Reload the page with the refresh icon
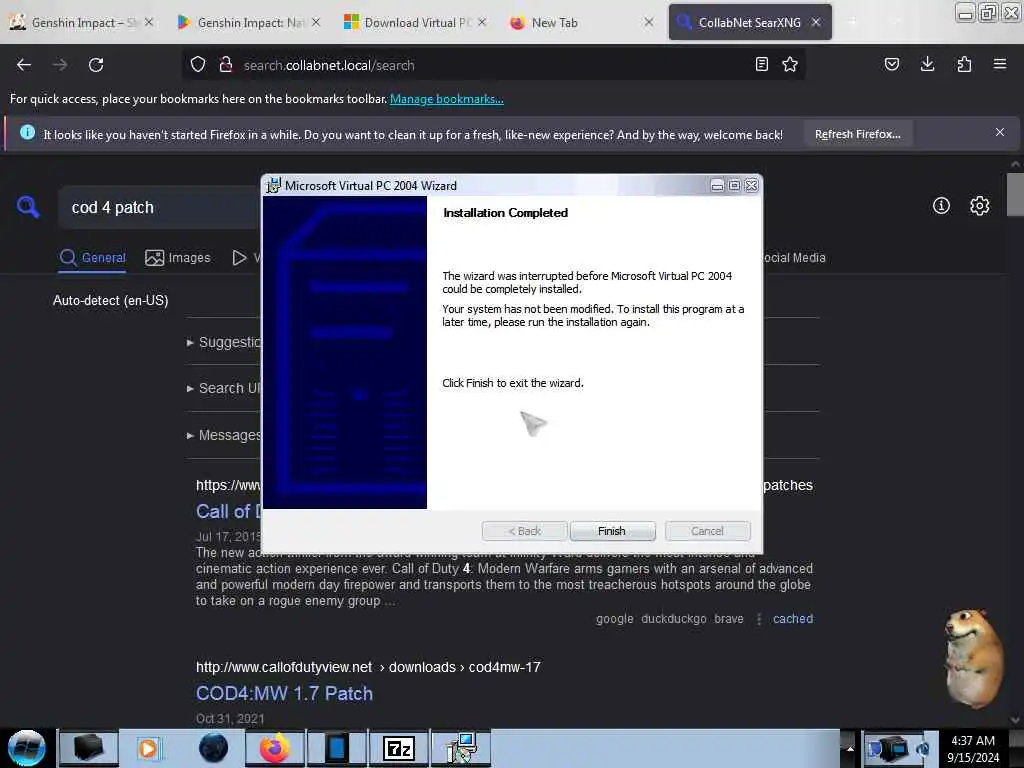 tap(96, 65)
